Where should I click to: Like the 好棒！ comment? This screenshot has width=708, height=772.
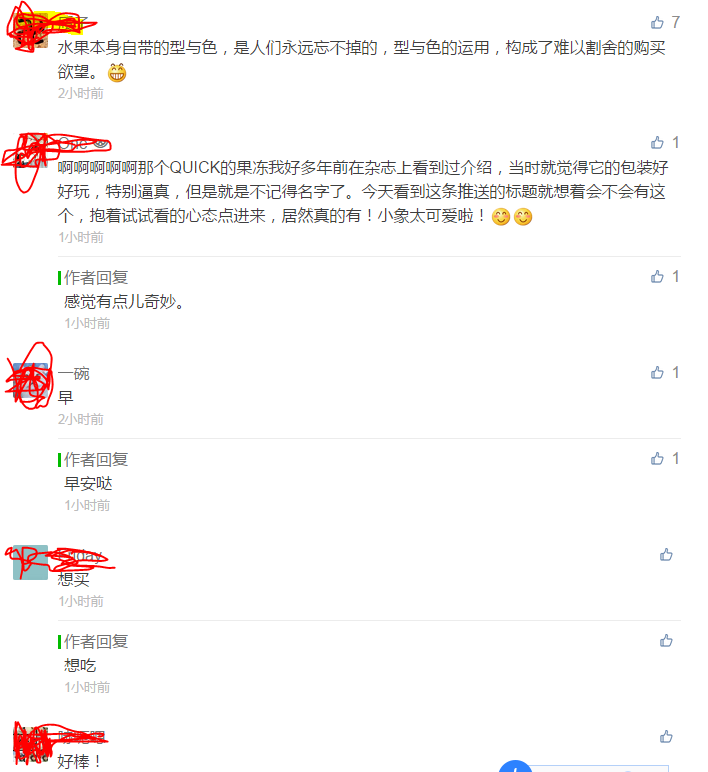666,737
